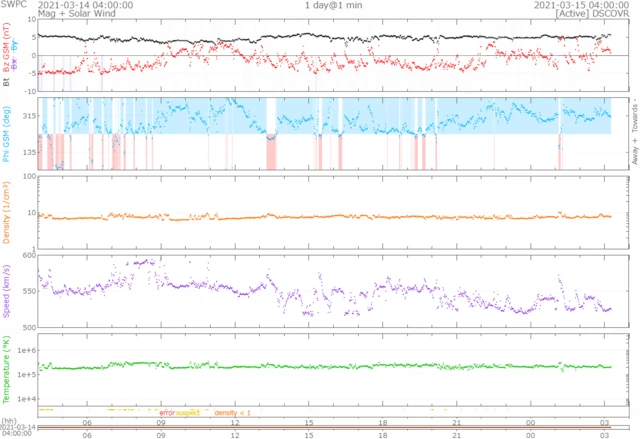Click the Density (1/cm³) axis label
The width and height of the screenshot is (640, 439).
click(x=7, y=212)
